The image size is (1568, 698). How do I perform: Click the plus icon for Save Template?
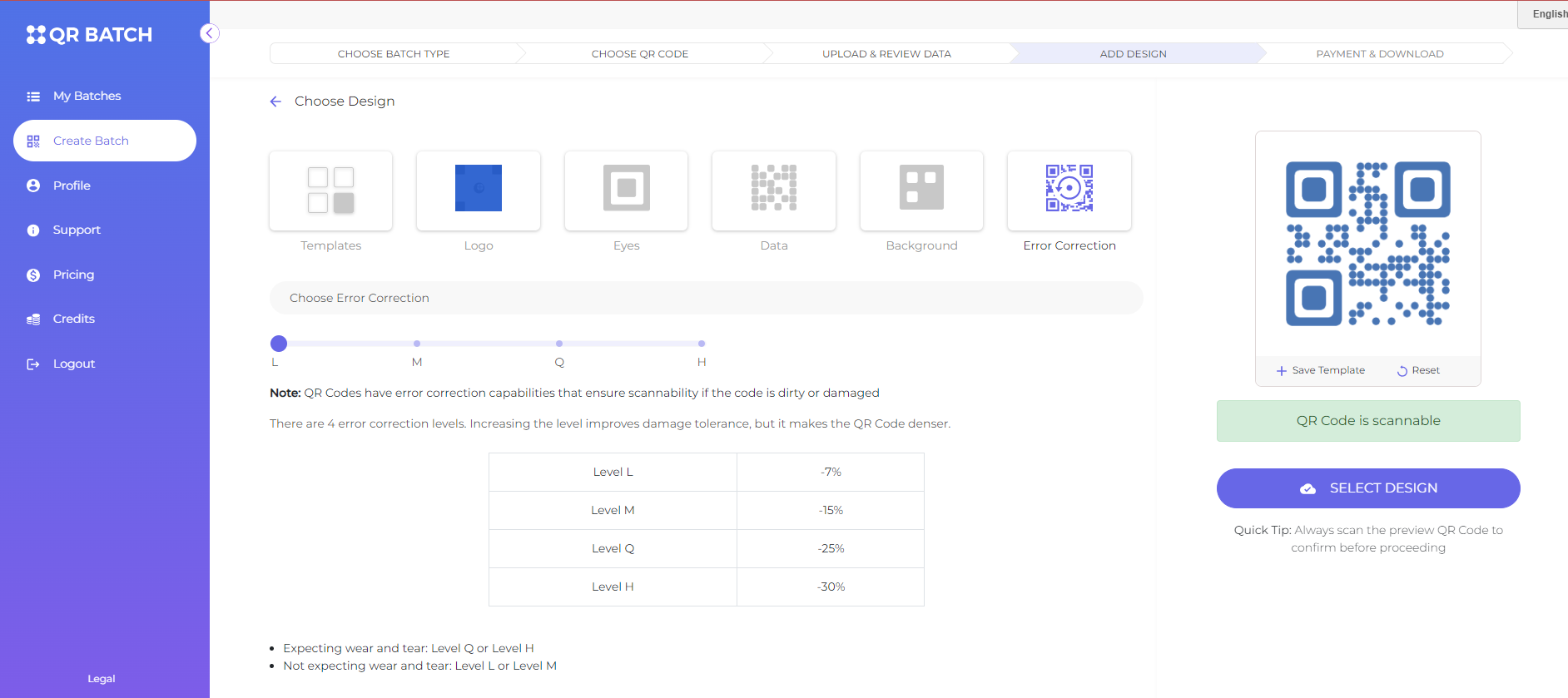(1282, 371)
